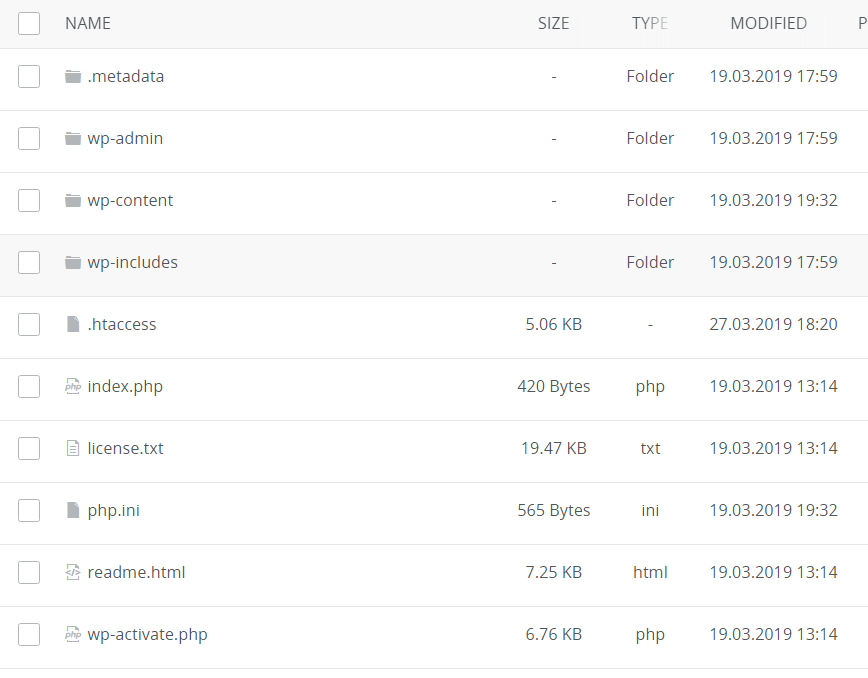This screenshot has height=678, width=868.
Task: Check the box for wp-content folder
Action: (29, 200)
